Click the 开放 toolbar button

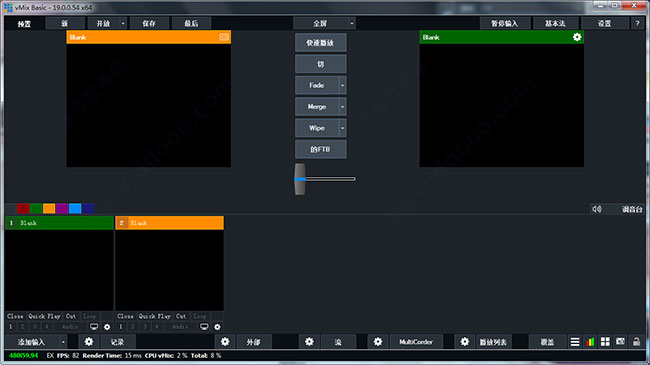point(104,24)
